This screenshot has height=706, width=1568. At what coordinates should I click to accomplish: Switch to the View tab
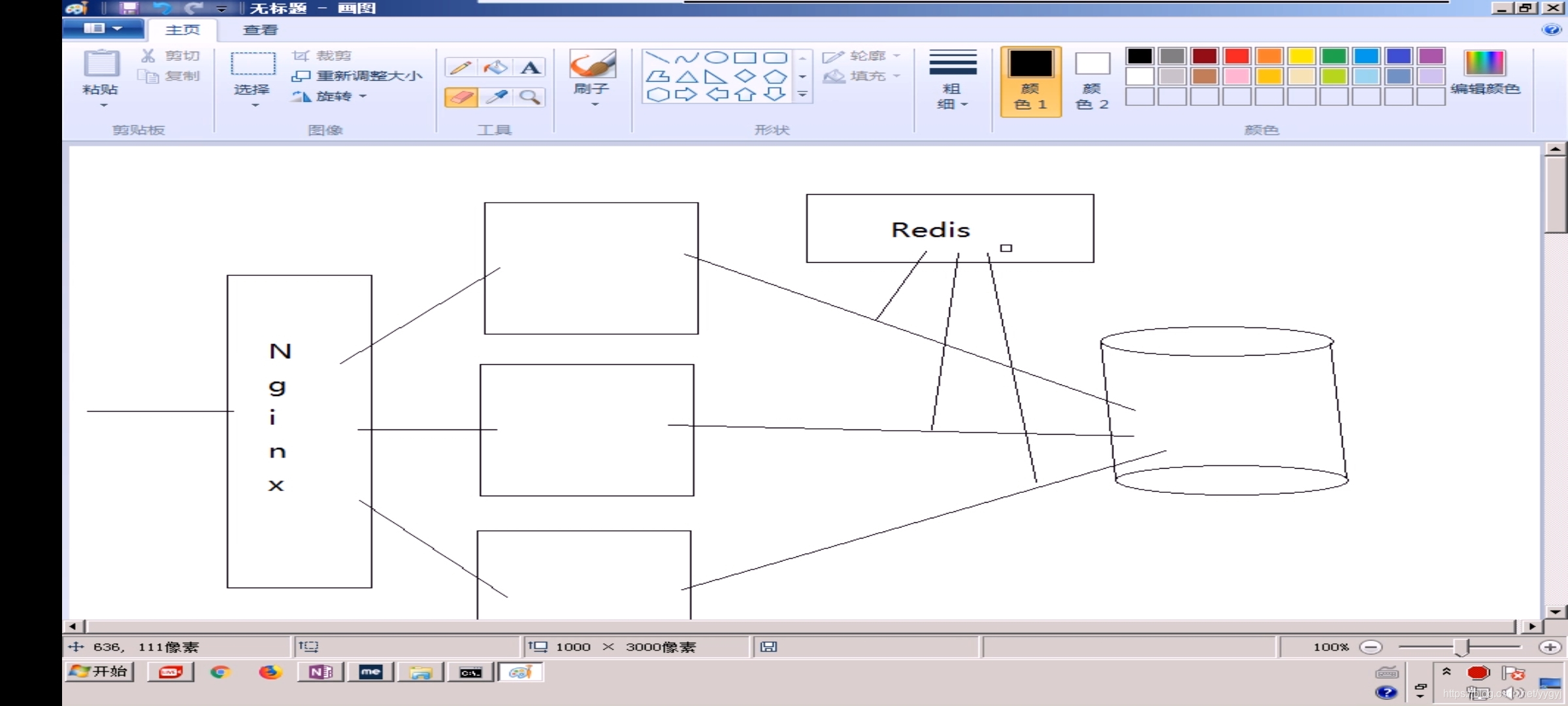pyautogui.click(x=260, y=30)
